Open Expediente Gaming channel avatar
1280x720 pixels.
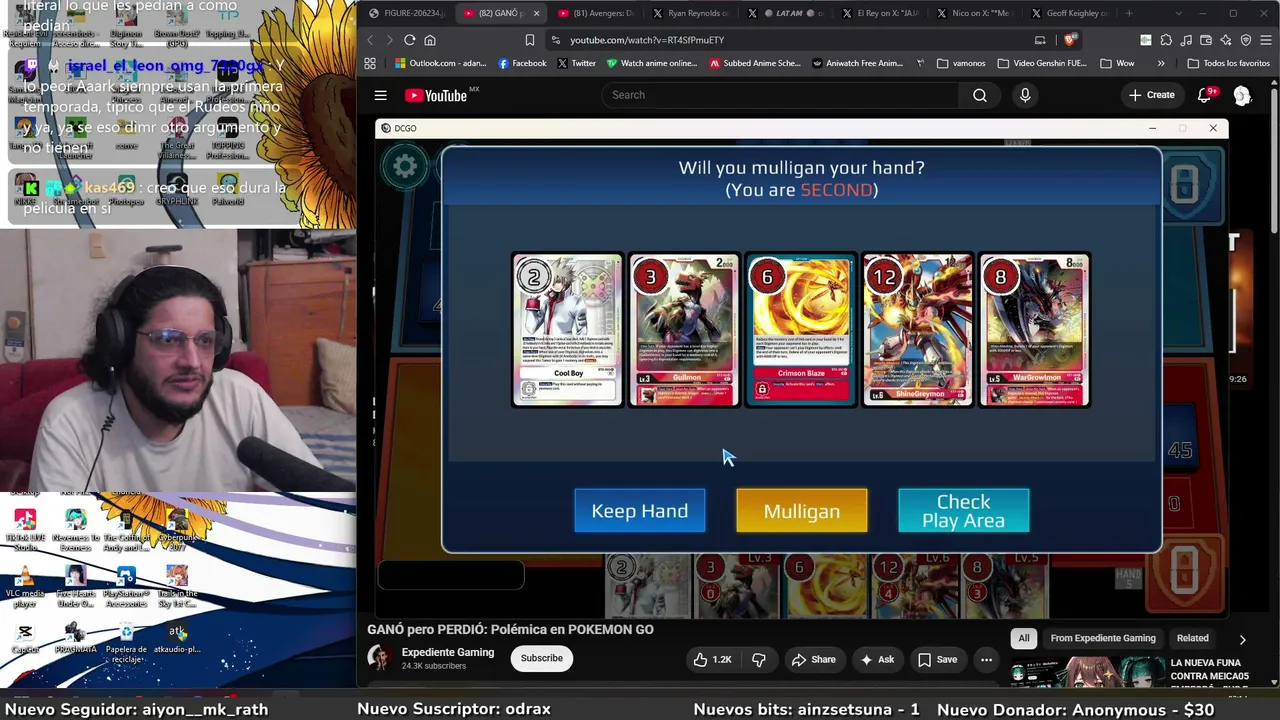(379, 657)
